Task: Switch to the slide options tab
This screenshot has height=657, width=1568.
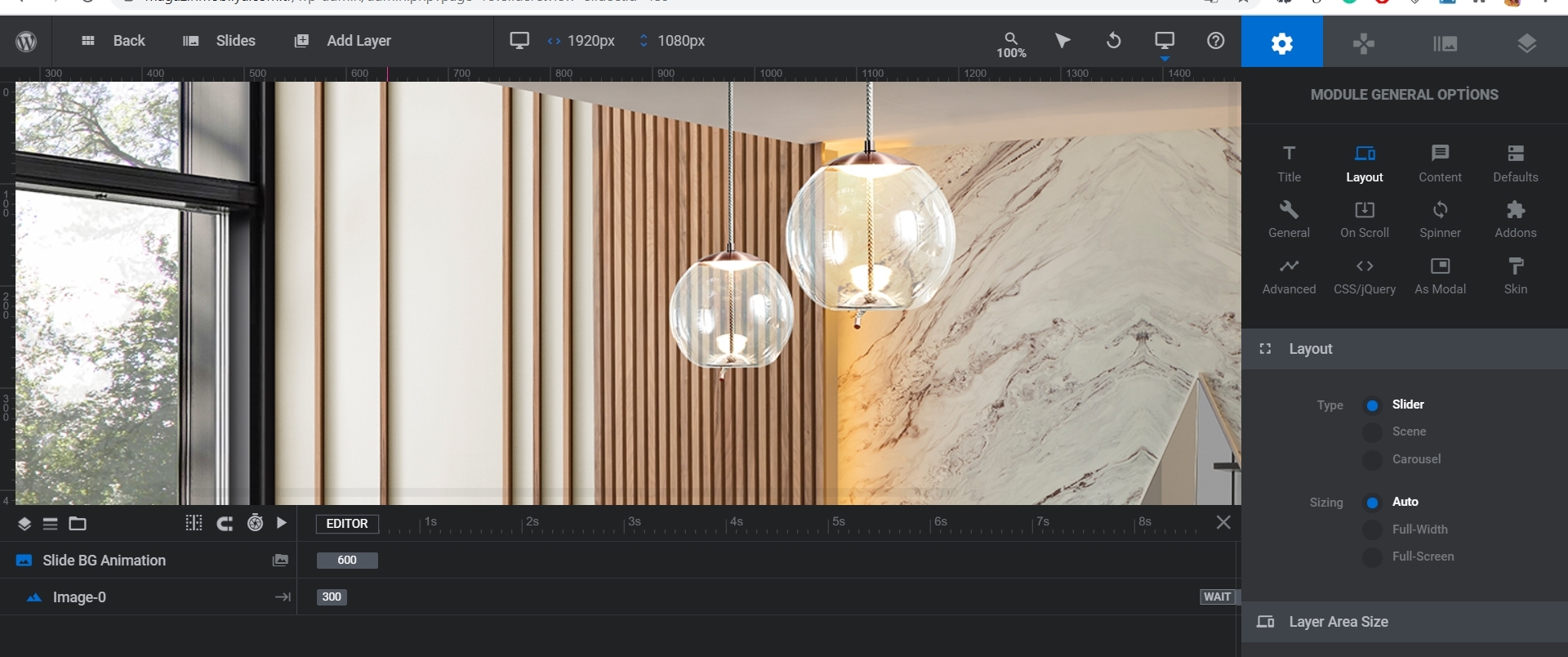Action: pos(1445,42)
